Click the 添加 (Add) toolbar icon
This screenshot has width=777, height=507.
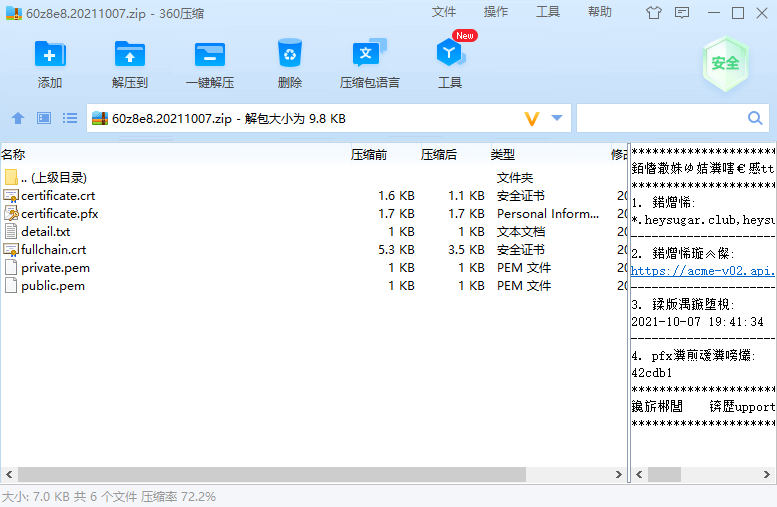coord(49,55)
